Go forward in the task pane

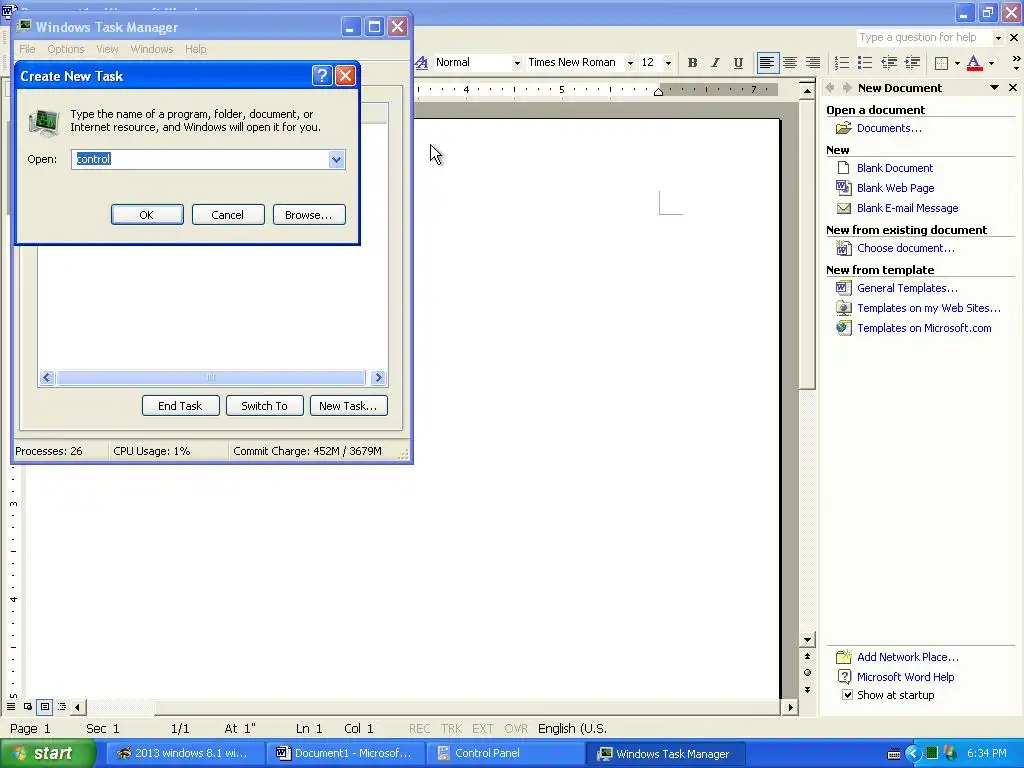(846, 88)
